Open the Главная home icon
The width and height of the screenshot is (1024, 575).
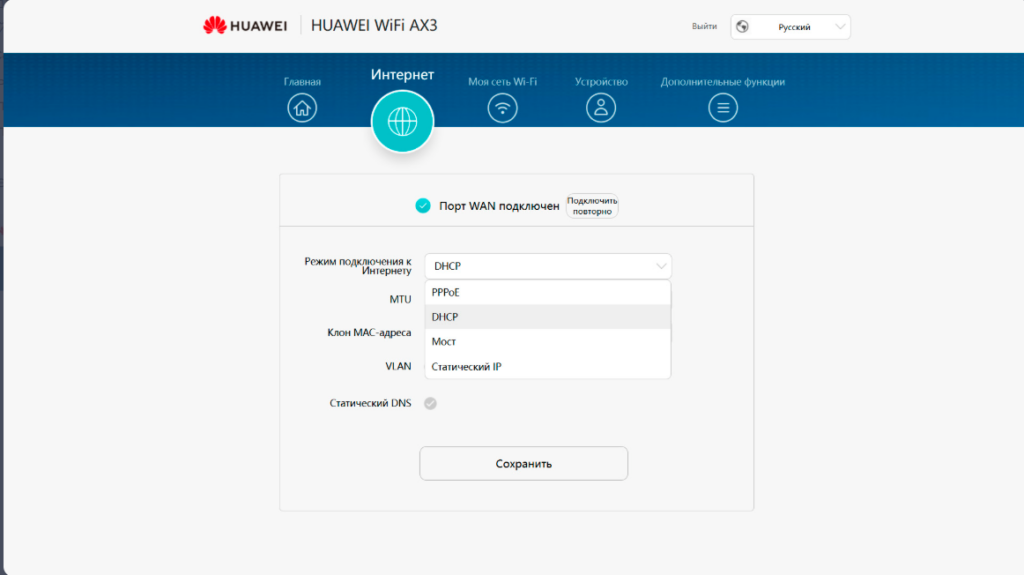point(302,108)
